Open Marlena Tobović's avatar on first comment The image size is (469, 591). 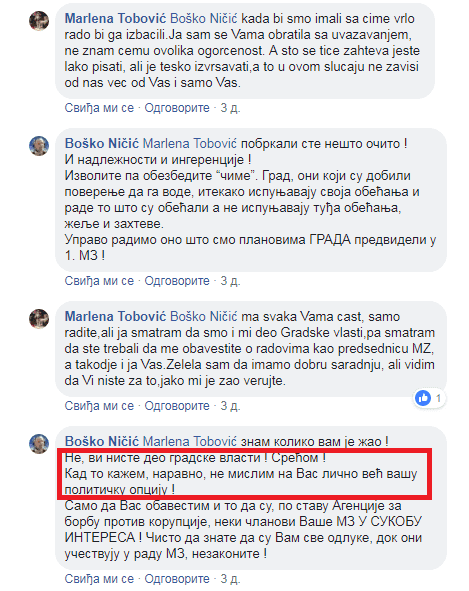39,20
